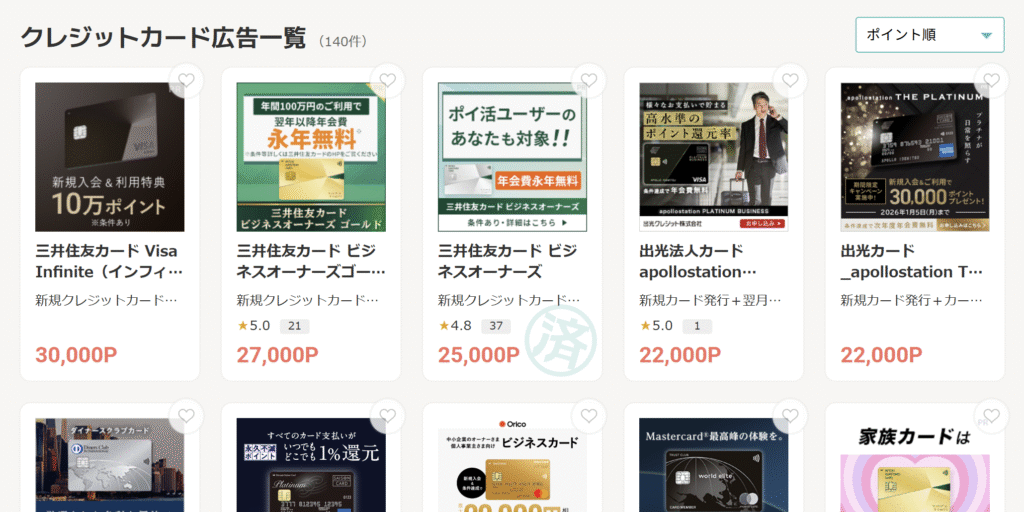Image resolution: width=1024 pixels, height=512 pixels.
Task: Click the クレジットカード広告一覧 heading
Action: coord(163,38)
